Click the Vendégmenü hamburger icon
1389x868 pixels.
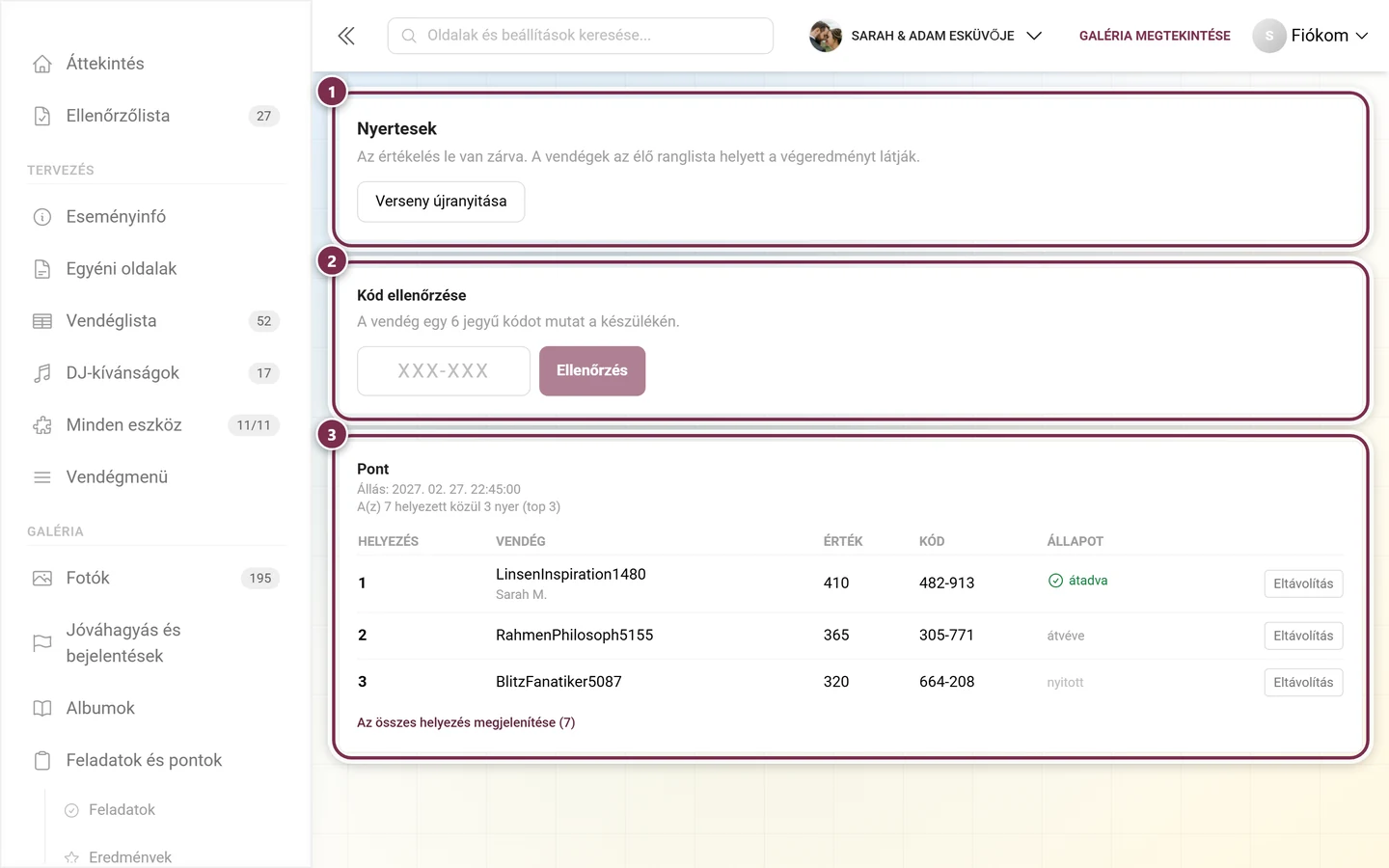[42, 477]
